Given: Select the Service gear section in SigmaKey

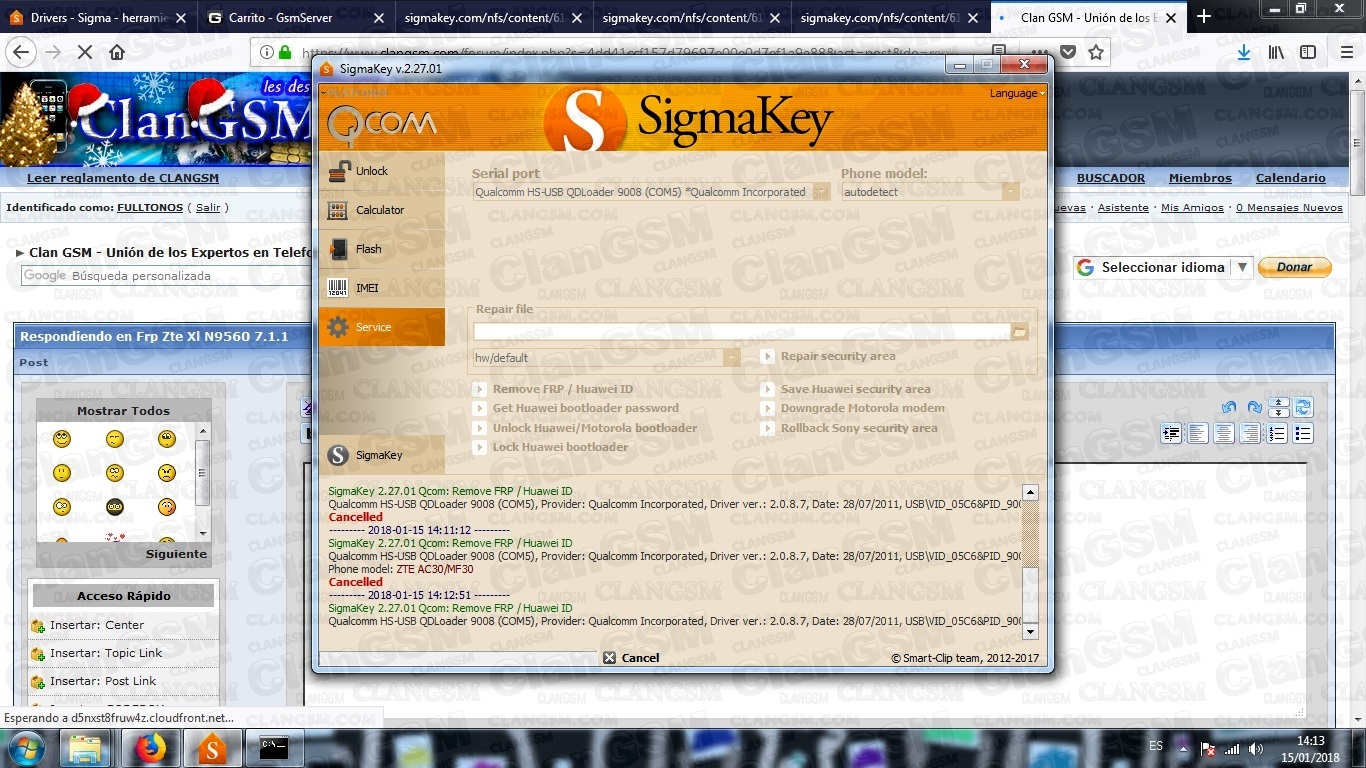Looking at the screenshot, I should (x=381, y=327).
